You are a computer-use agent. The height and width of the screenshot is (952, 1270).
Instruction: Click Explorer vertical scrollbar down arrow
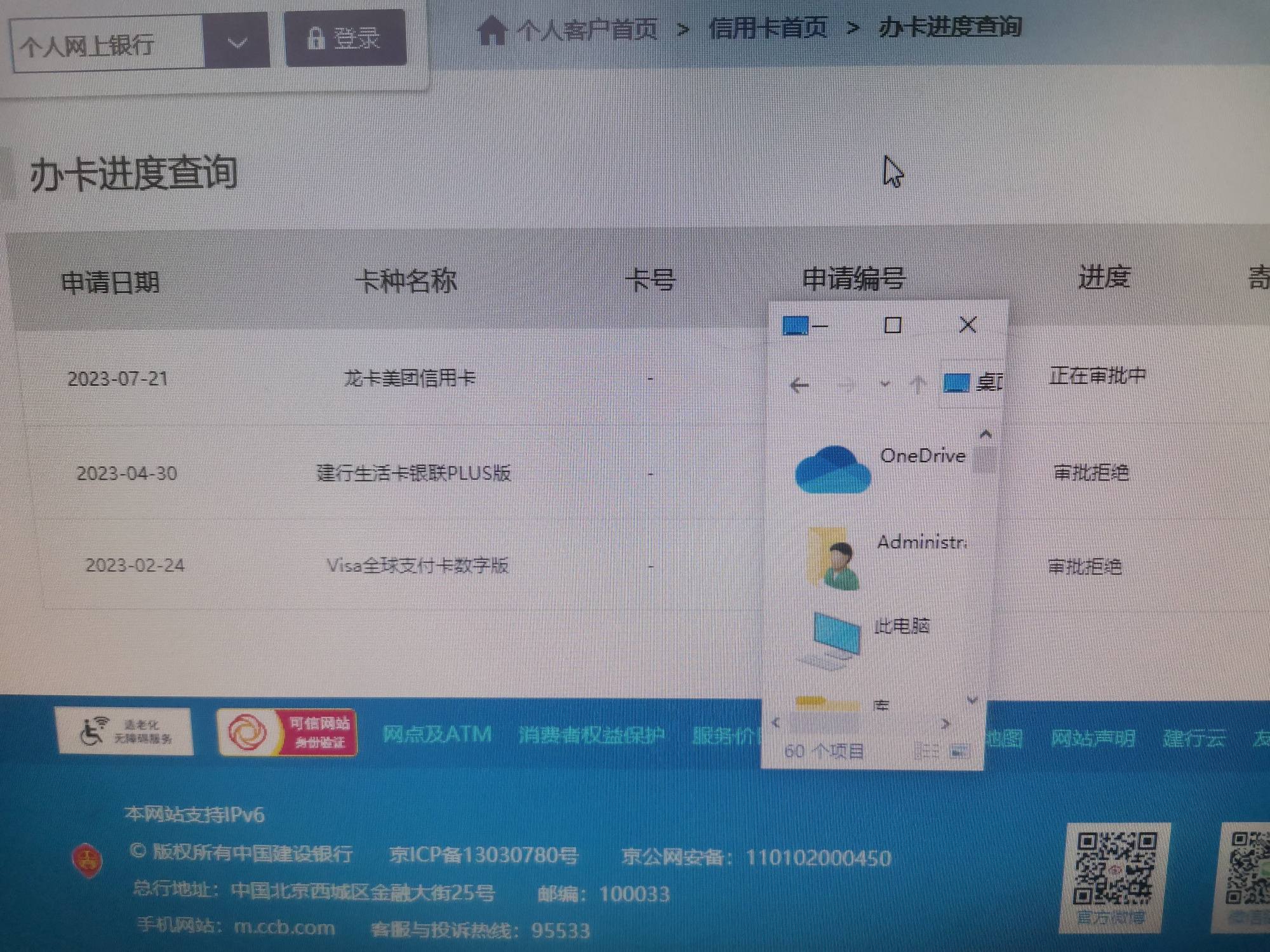point(972,699)
